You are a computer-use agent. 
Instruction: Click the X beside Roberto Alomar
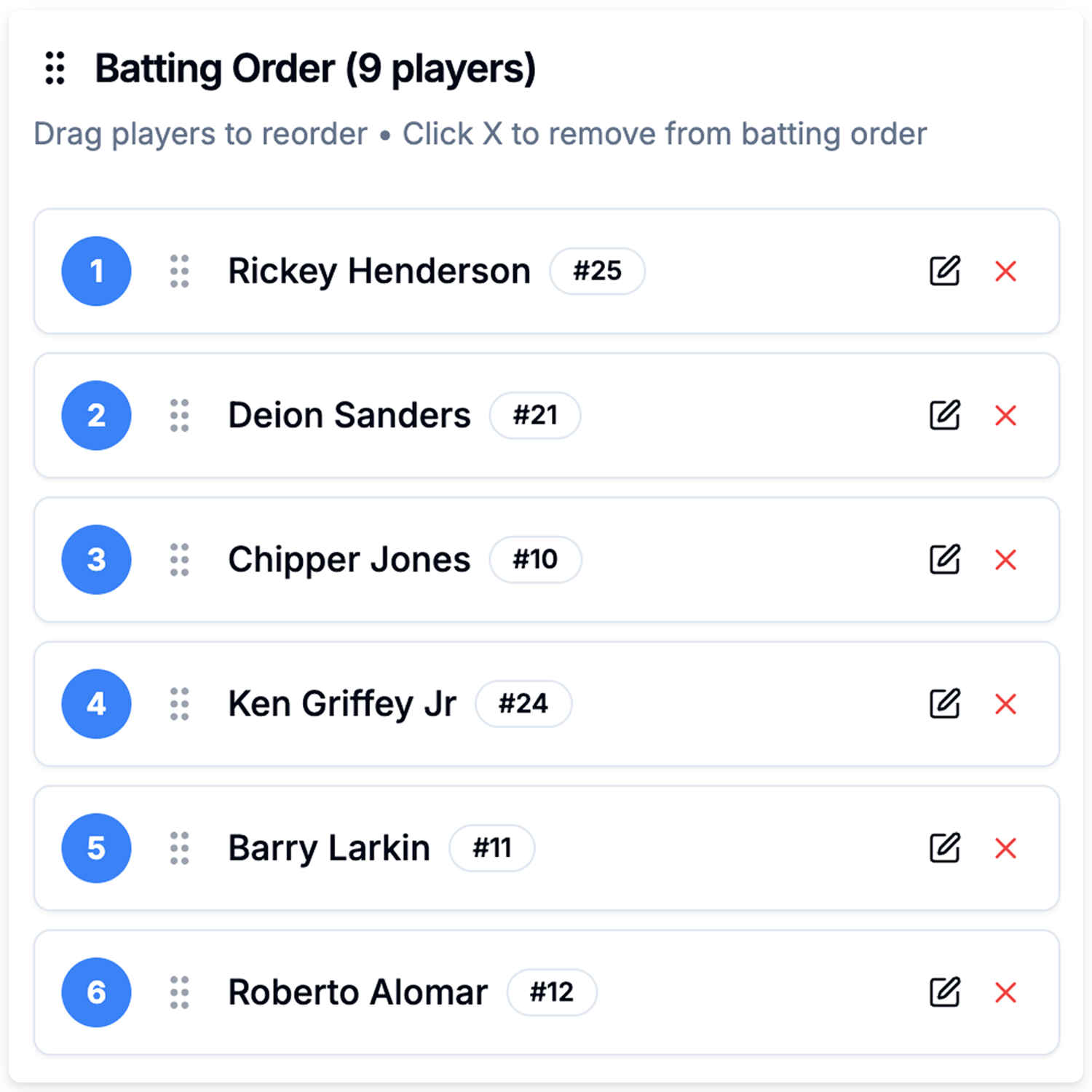tap(1007, 992)
